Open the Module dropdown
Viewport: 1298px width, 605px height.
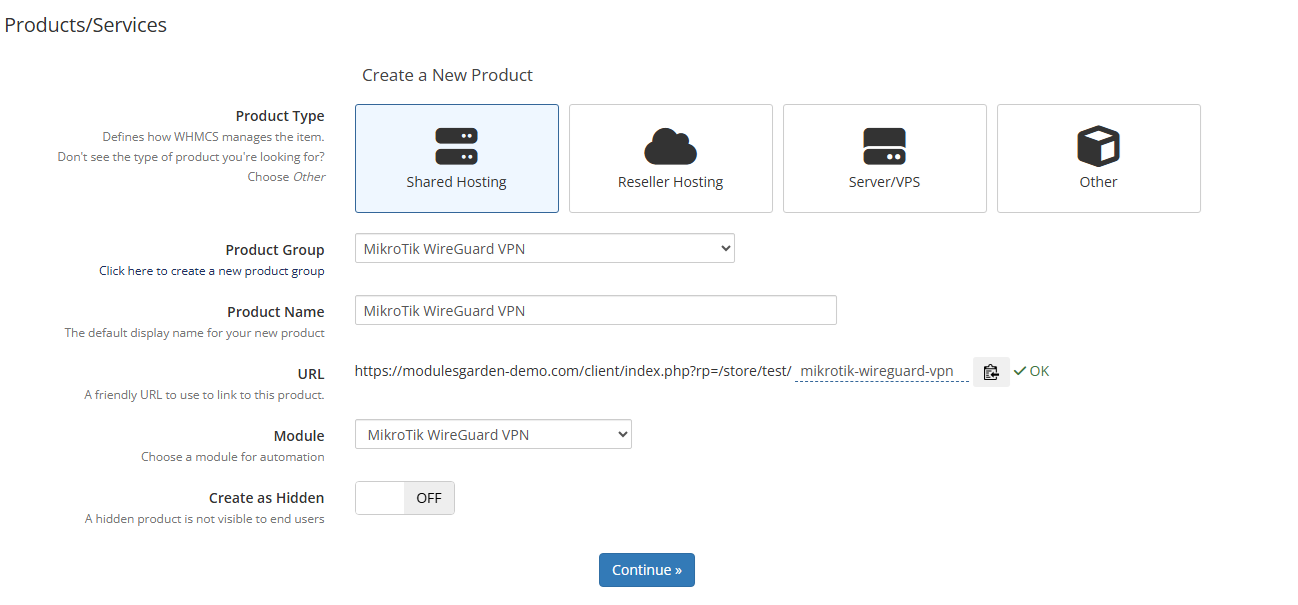(493, 435)
